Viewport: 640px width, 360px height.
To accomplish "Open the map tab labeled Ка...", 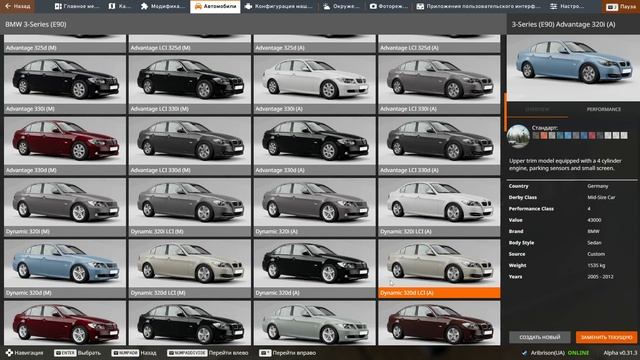I will click(119, 7).
